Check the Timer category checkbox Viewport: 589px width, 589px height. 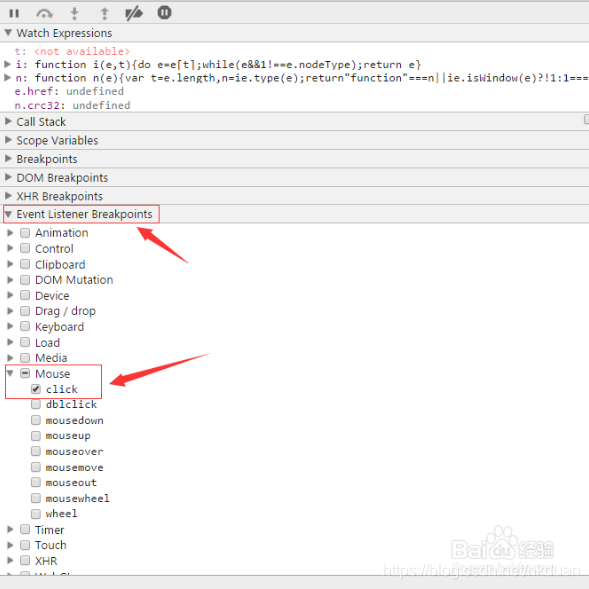(25, 530)
